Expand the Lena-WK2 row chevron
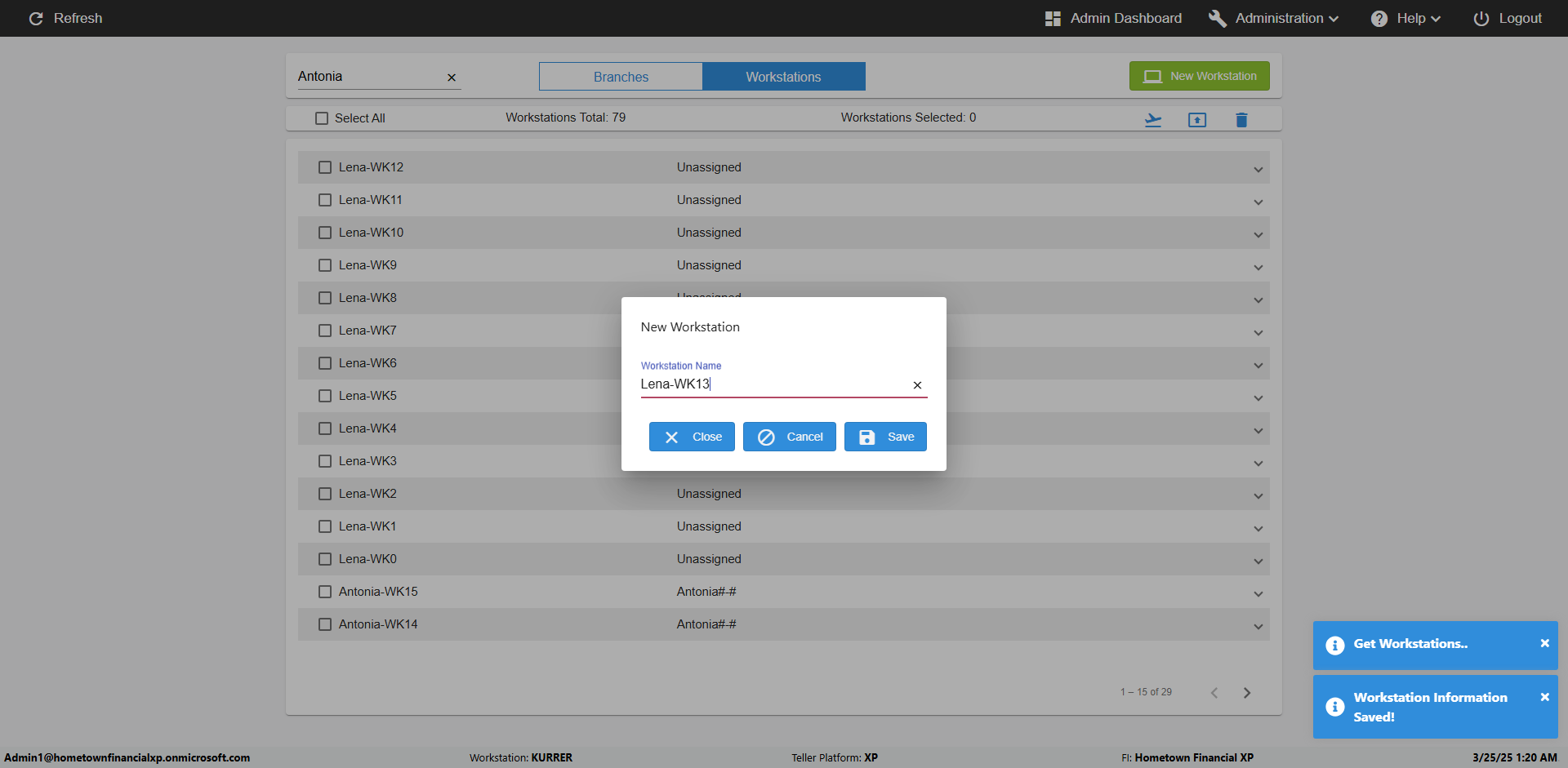 coord(1258,496)
